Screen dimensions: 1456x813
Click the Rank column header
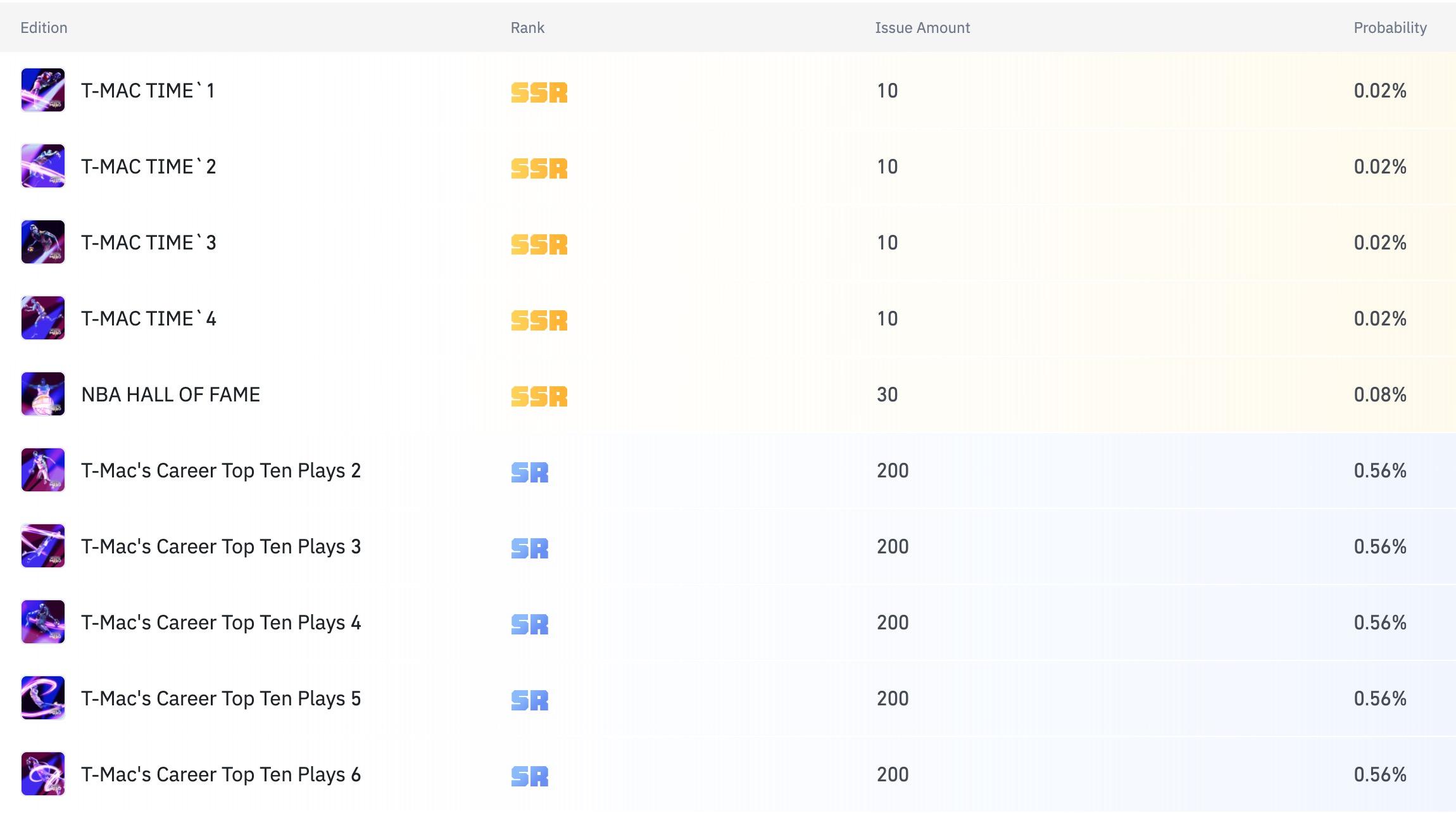coord(527,28)
